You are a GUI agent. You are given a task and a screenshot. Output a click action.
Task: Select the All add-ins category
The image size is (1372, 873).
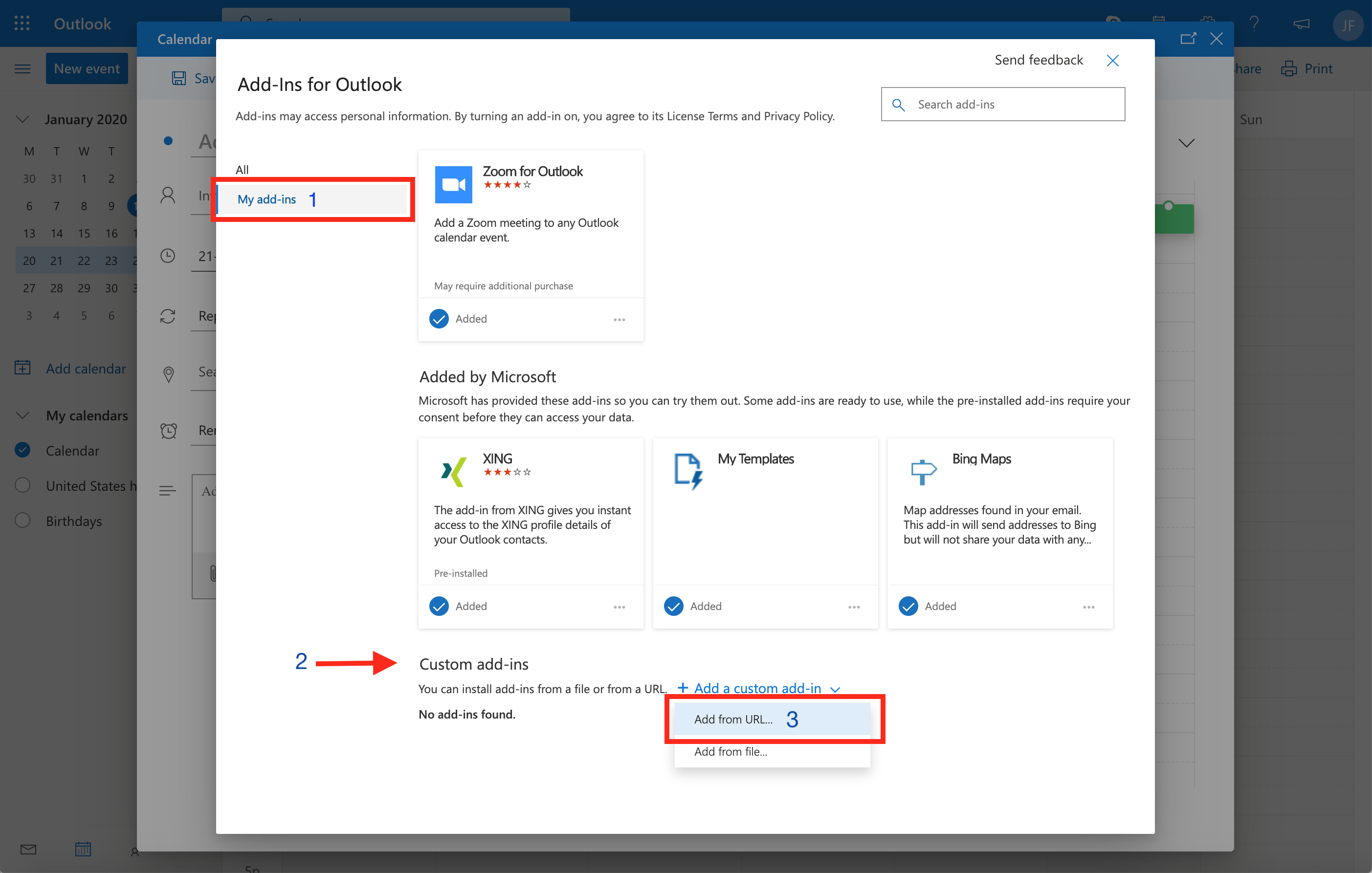coord(242,170)
